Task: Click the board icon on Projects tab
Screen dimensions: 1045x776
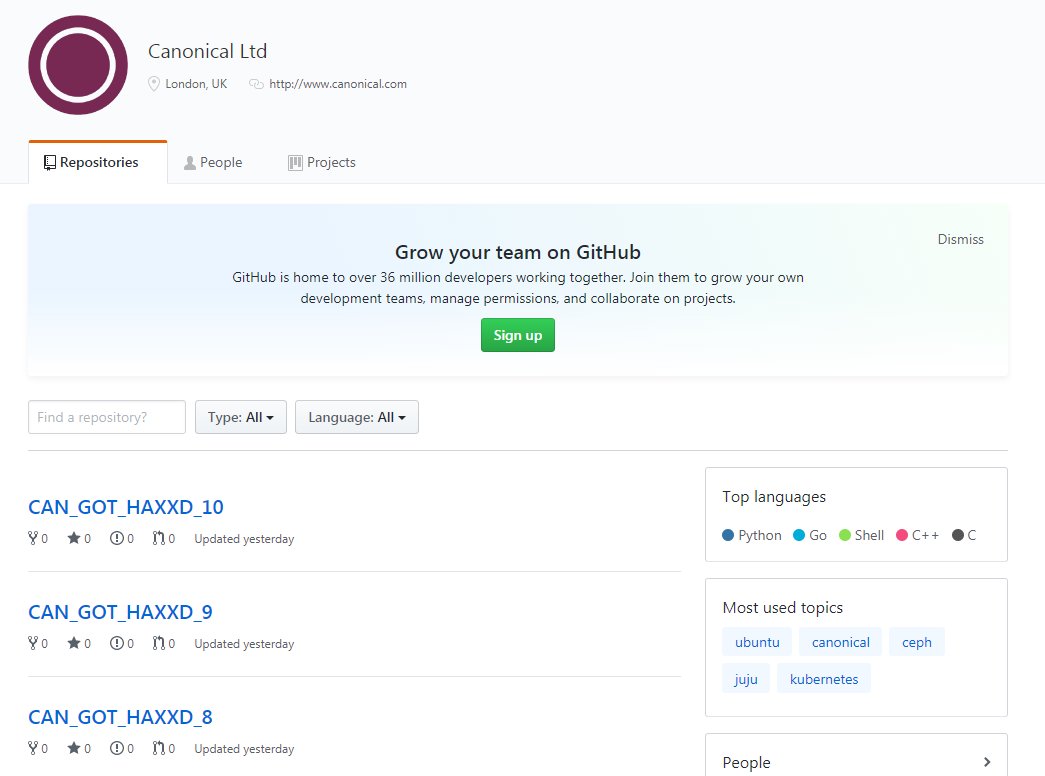Action: (295, 163)
